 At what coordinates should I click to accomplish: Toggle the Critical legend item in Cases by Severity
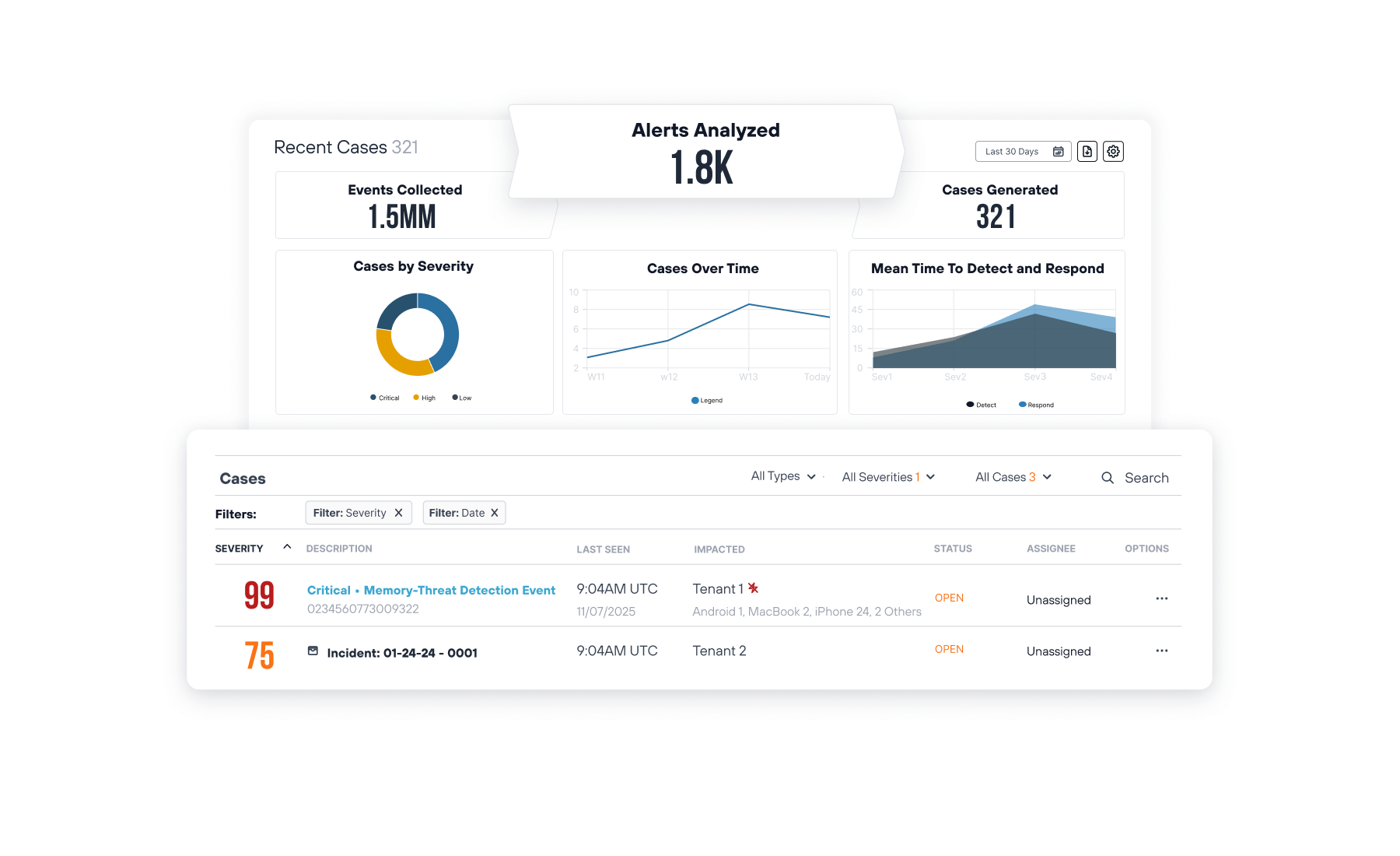pos(383,397)
